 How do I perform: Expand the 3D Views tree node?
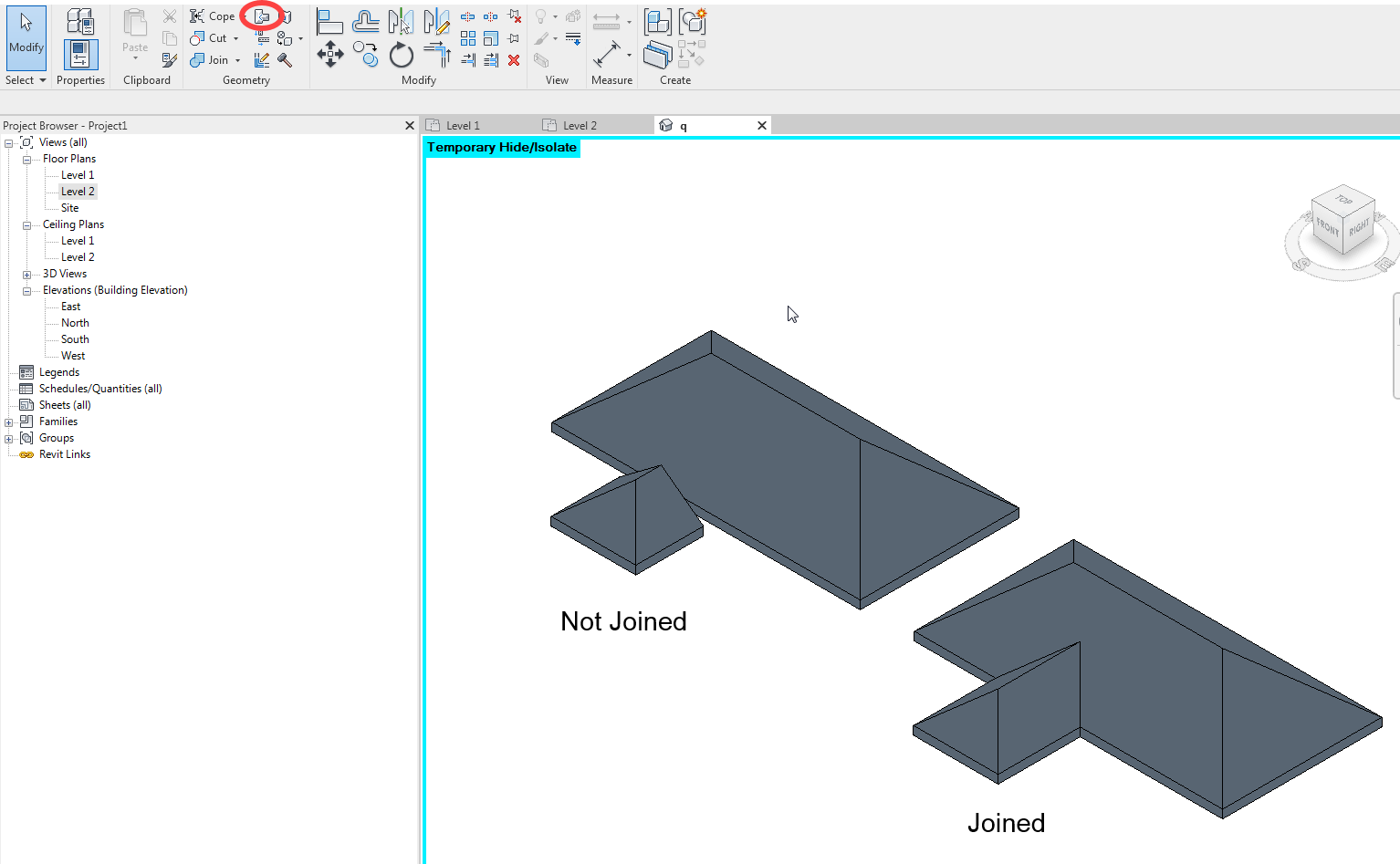[26, 274]
